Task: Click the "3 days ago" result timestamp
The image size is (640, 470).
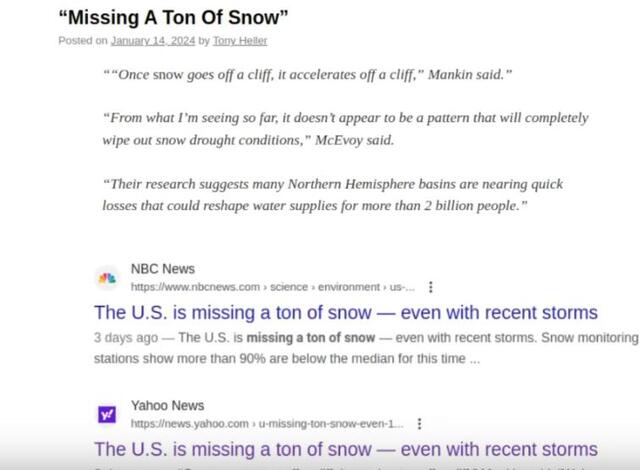Action: coord(126,338)
